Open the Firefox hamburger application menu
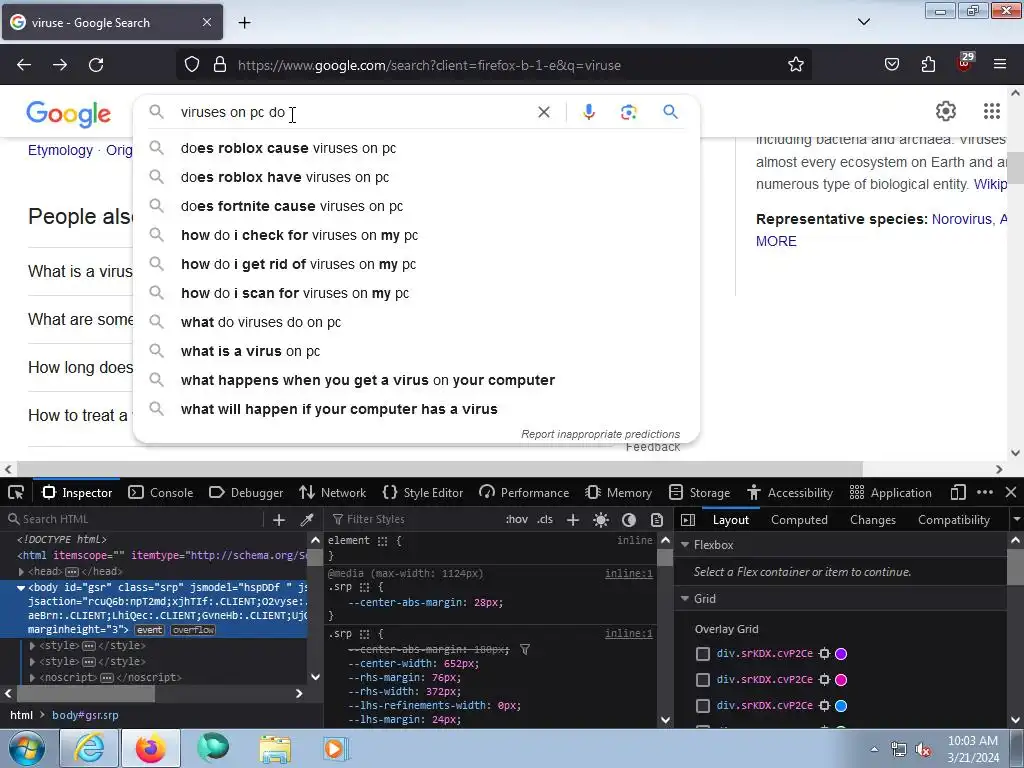 point(1000,64)
